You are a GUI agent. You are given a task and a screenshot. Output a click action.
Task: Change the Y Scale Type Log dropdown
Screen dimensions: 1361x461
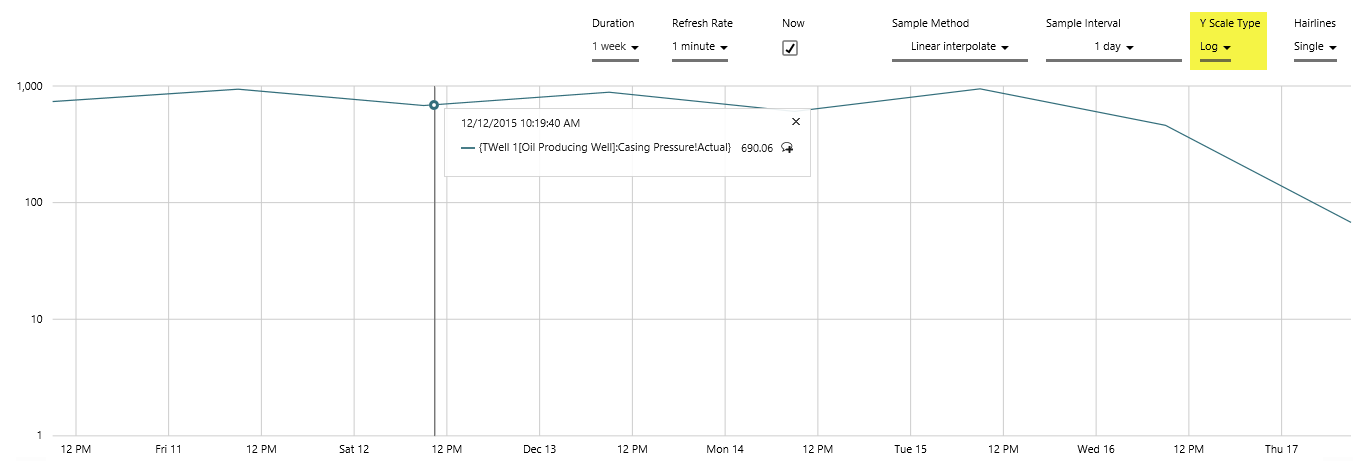pos(1215,47)
